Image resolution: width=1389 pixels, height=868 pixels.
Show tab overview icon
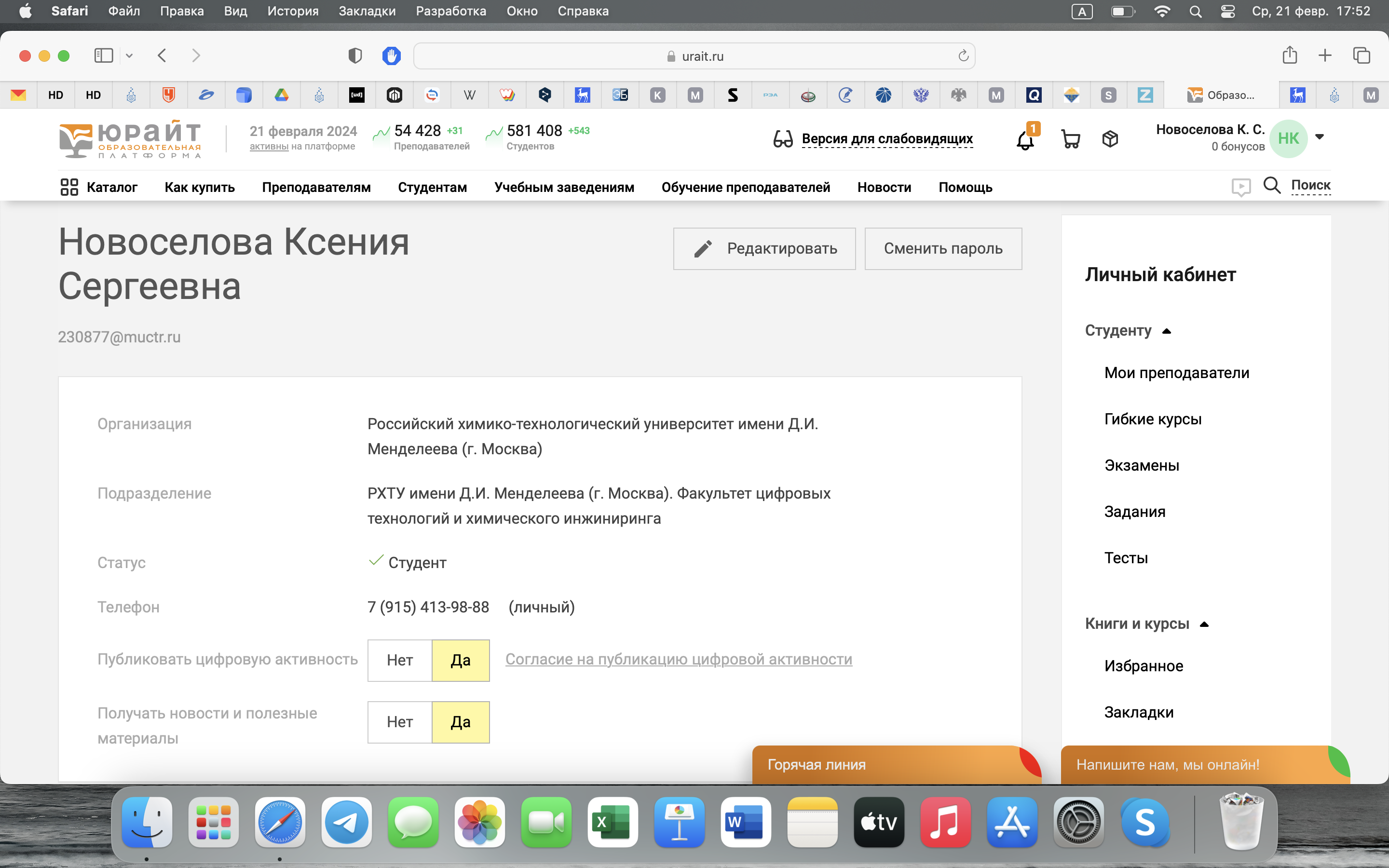coord(1362,55)
